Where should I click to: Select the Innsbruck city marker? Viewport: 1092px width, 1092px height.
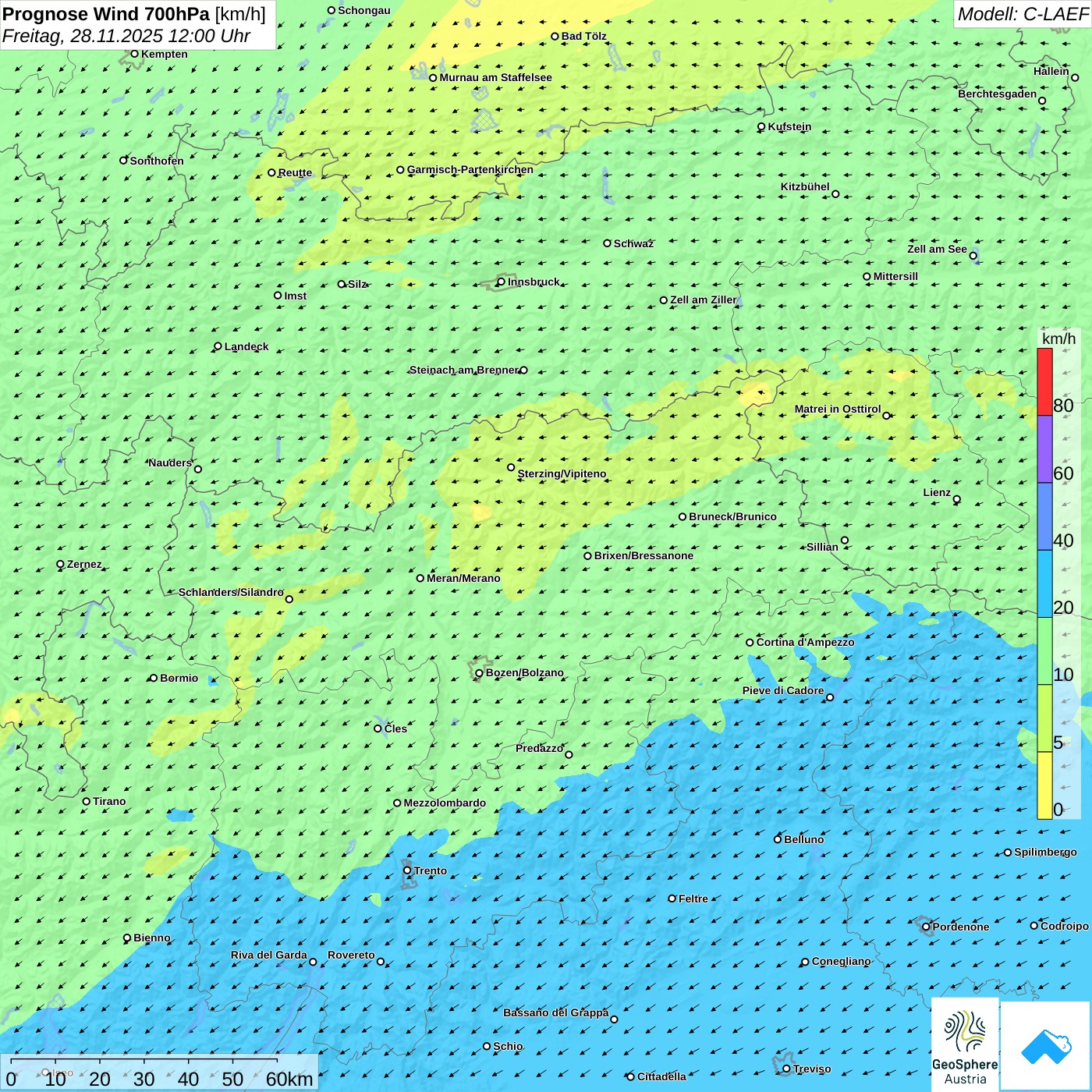[x=502, y=282]
